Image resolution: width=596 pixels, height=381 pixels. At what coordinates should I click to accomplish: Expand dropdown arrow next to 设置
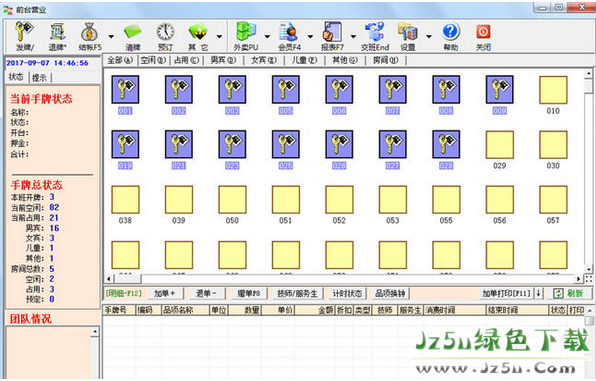(429, 37)
